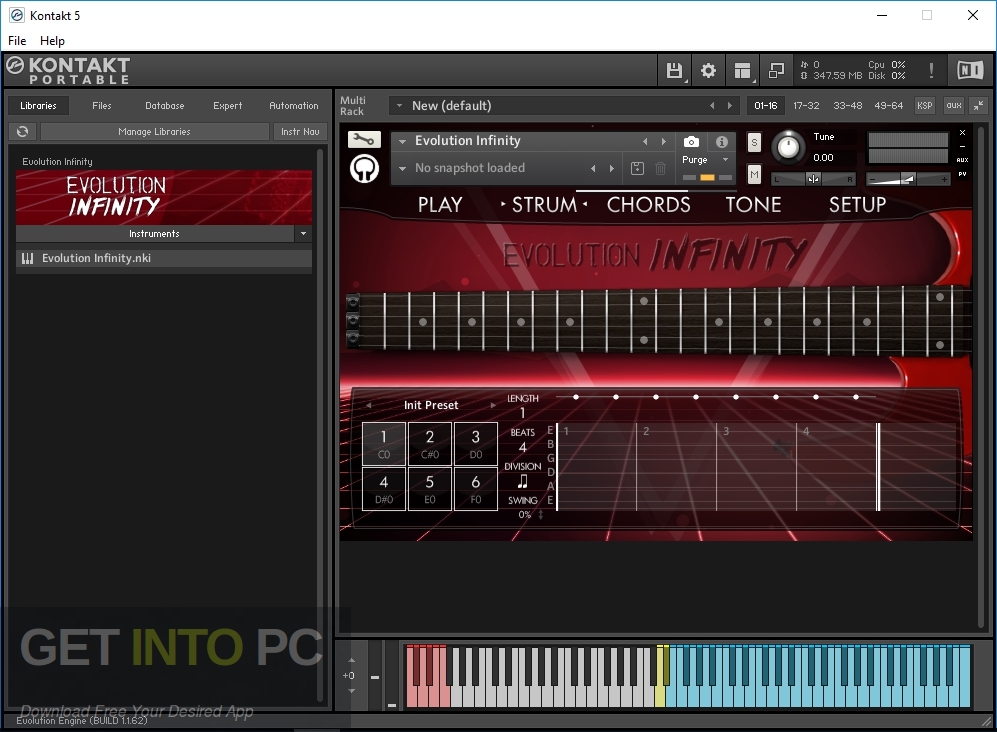Click the Evolution Infinity instrument logo icon
997x732 pixels.
tap(364, 169)
